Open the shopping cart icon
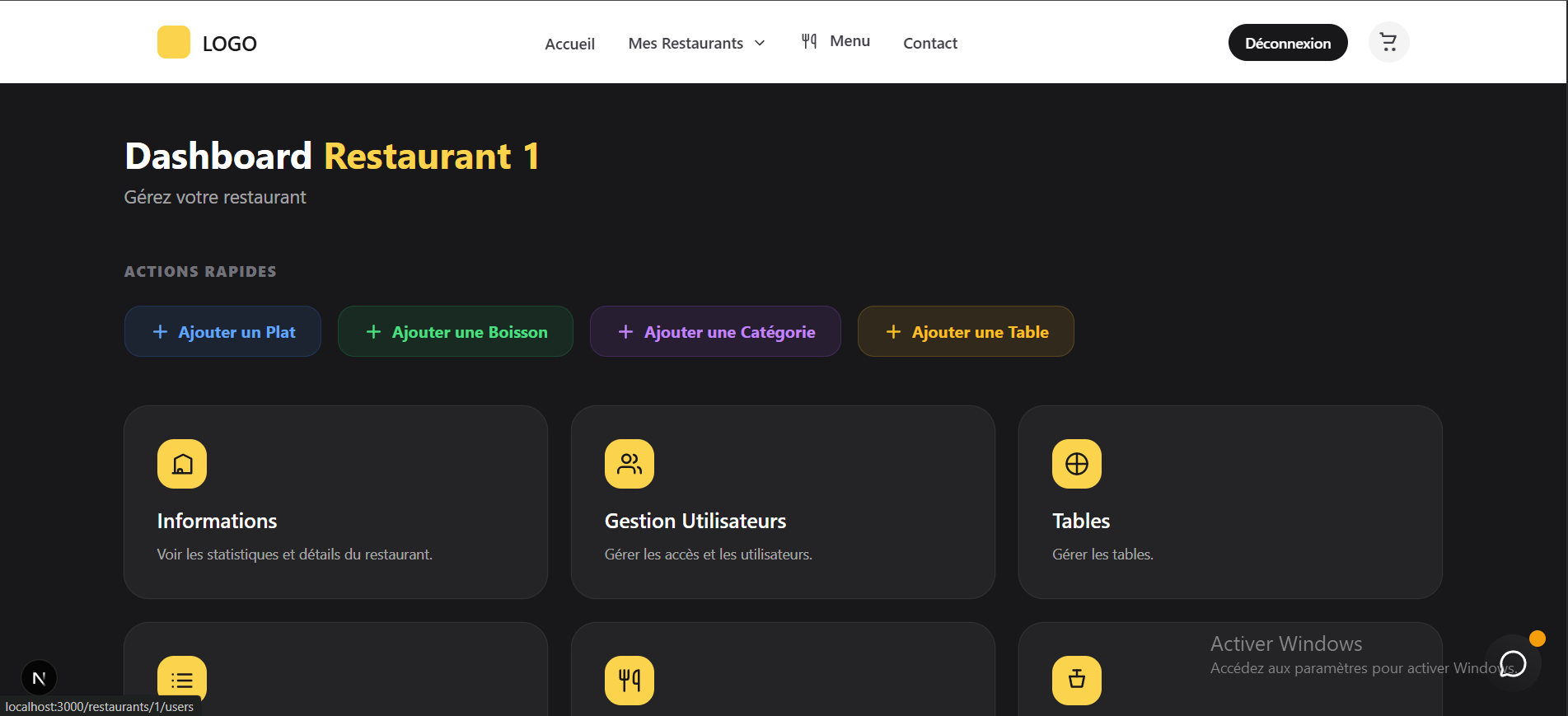The width and height of the screenshot is (1568, 716). click(x=1388, y=42)
